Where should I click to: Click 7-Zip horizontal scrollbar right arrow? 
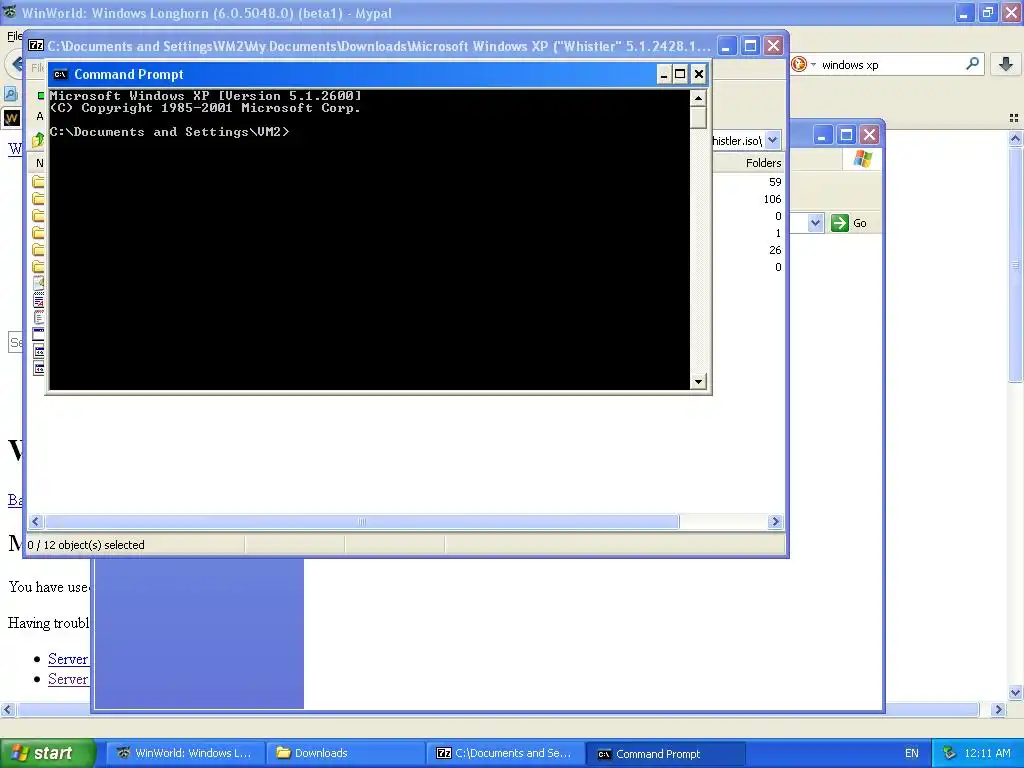coord(775,521)
